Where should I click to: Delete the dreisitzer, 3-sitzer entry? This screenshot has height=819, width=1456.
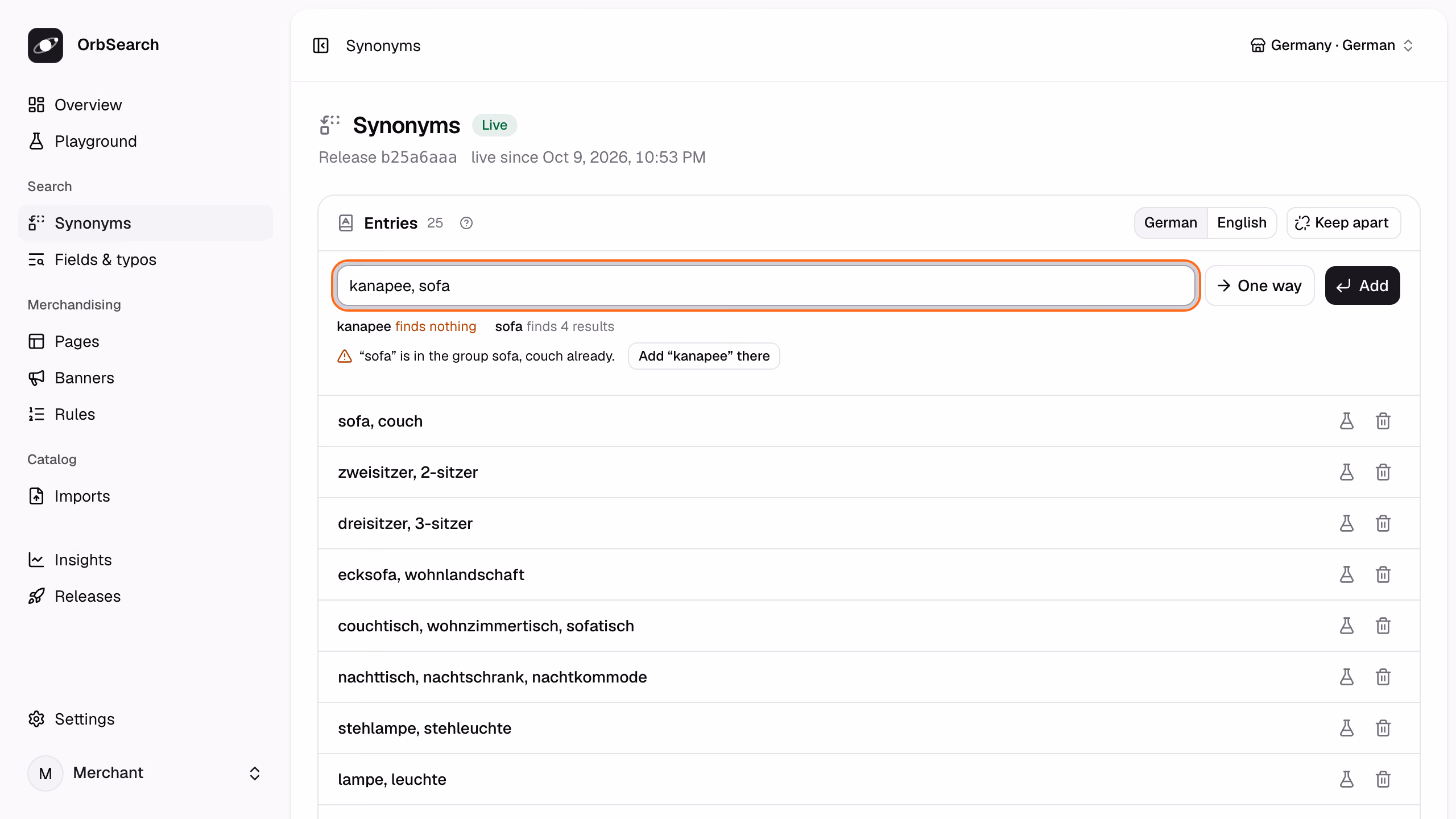(x=1383, y=523)
